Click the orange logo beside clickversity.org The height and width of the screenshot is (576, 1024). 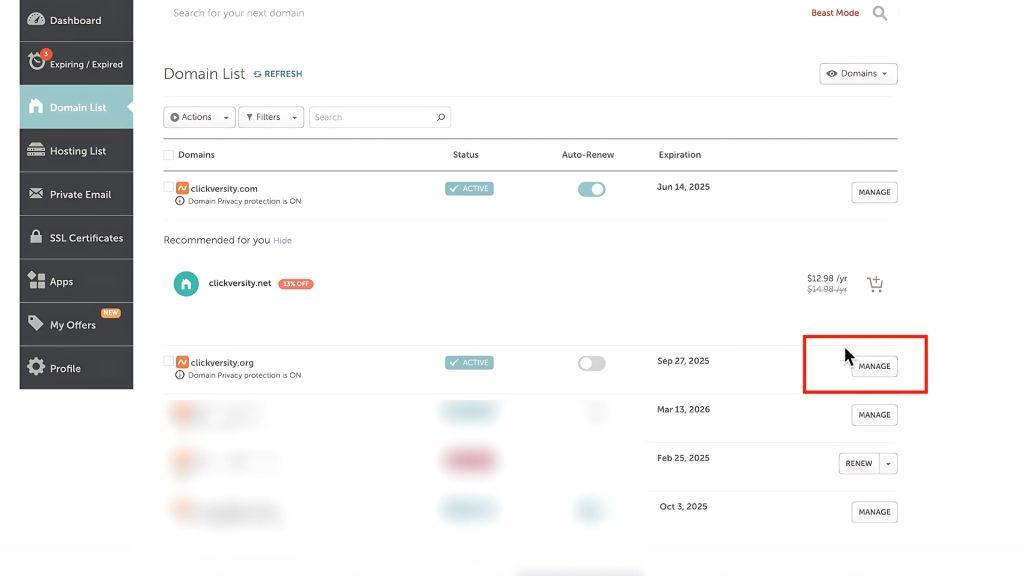tap(182, 362)
